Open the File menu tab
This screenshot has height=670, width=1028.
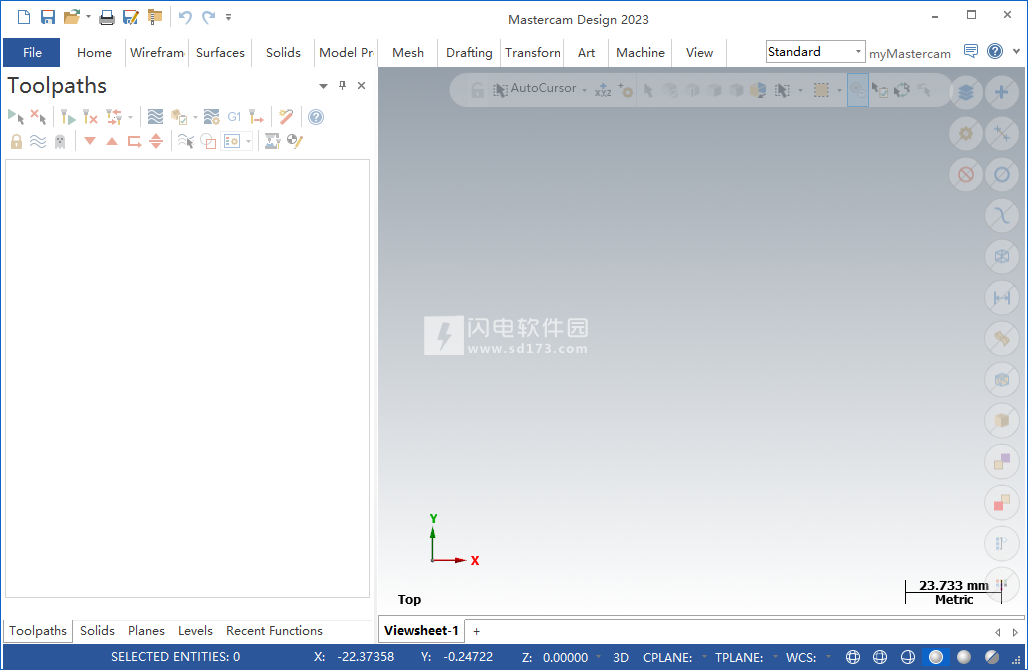[x=31, y=52]
